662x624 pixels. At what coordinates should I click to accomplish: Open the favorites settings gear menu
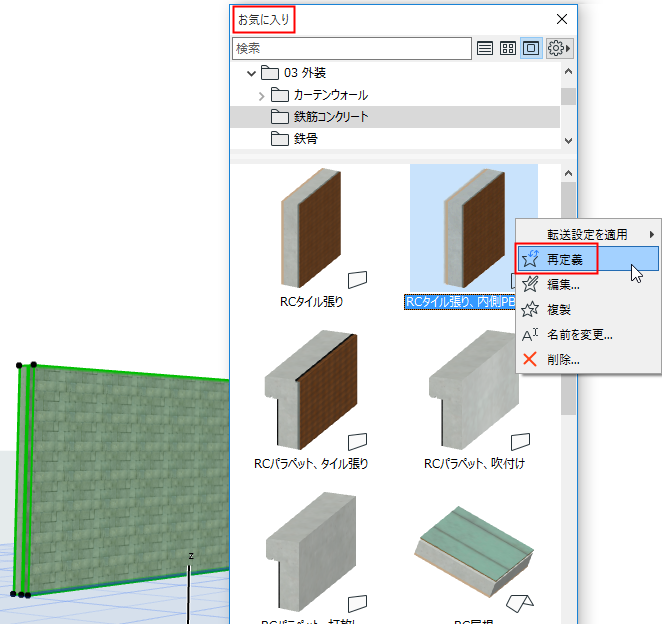click(x=559, y=49)
